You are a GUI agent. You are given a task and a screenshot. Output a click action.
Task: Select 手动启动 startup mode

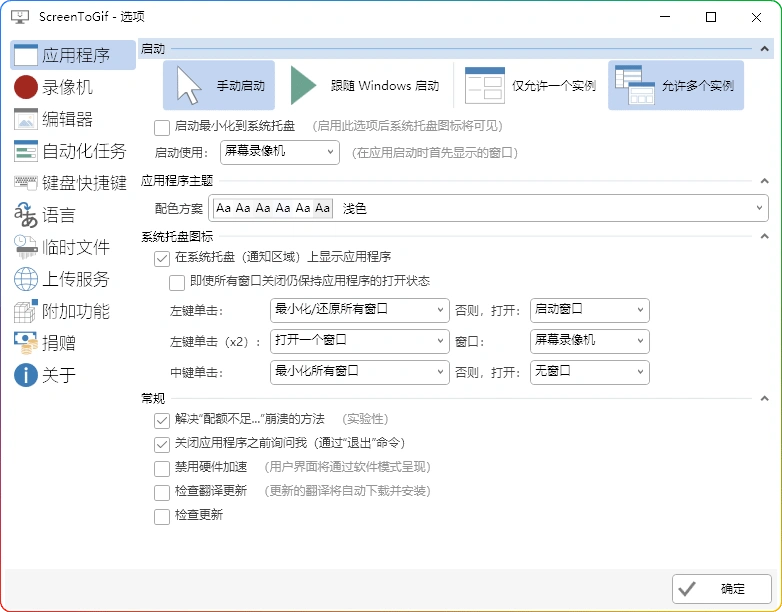pos(219,85)
